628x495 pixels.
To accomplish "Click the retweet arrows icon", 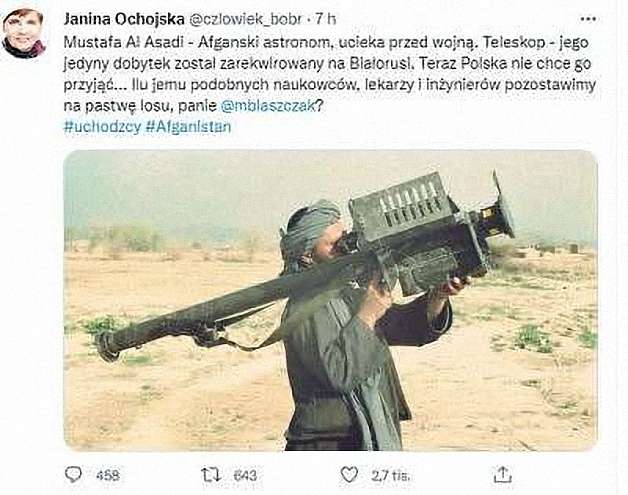I will click(211, 475).
